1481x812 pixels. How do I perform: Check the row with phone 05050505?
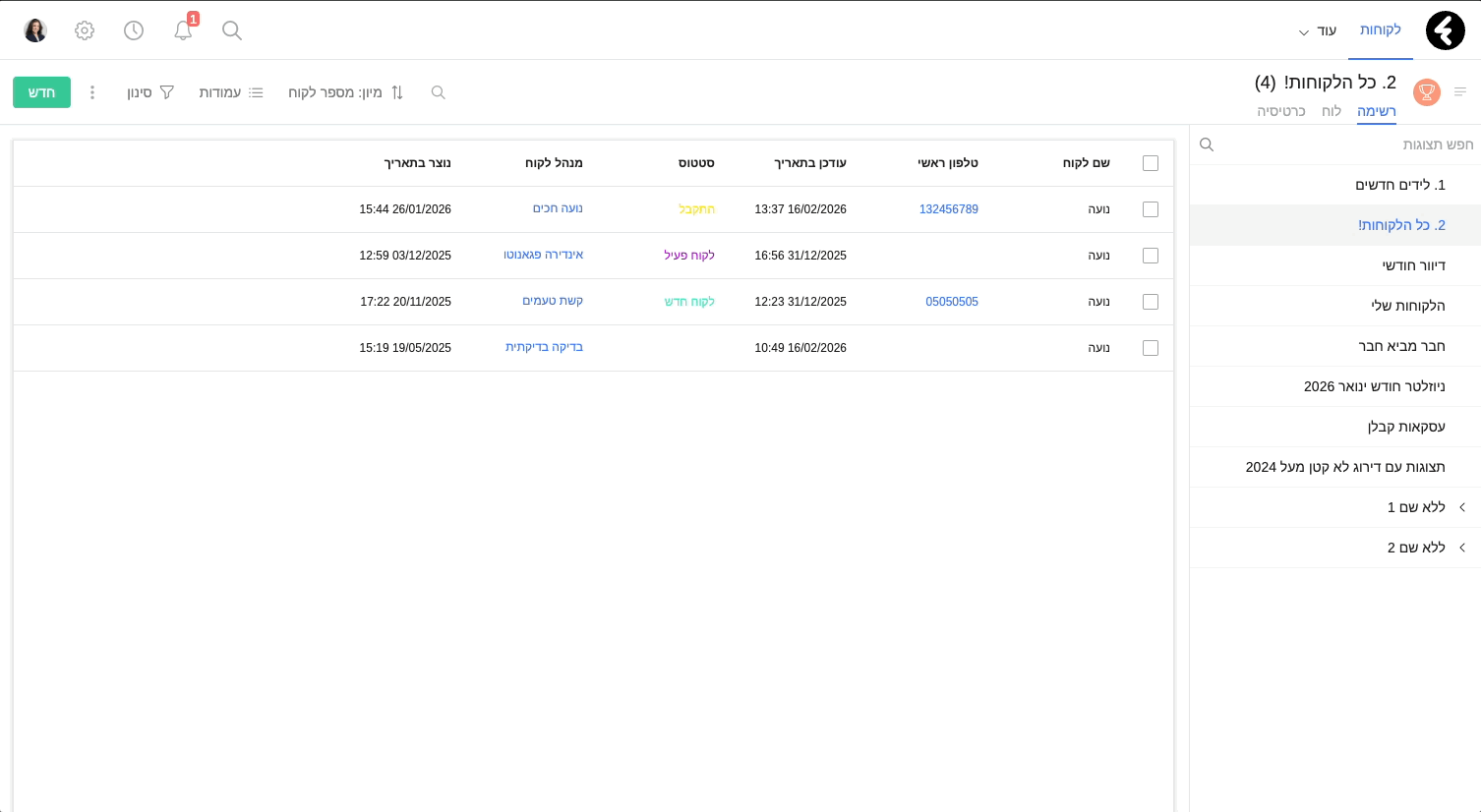point(1151,302)
